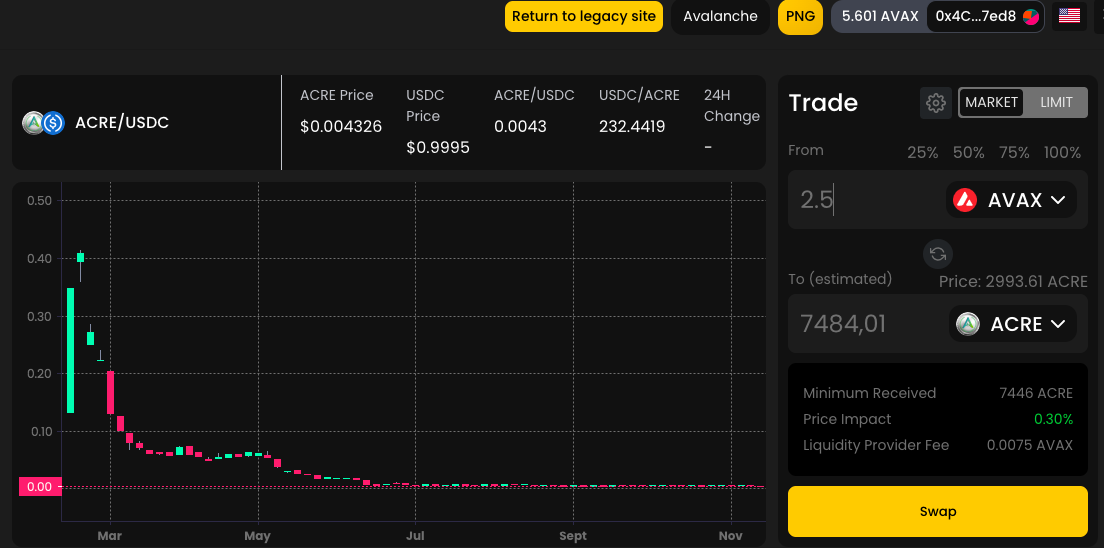
Task: Click the 24H Change label
Action: pos(732,106)
